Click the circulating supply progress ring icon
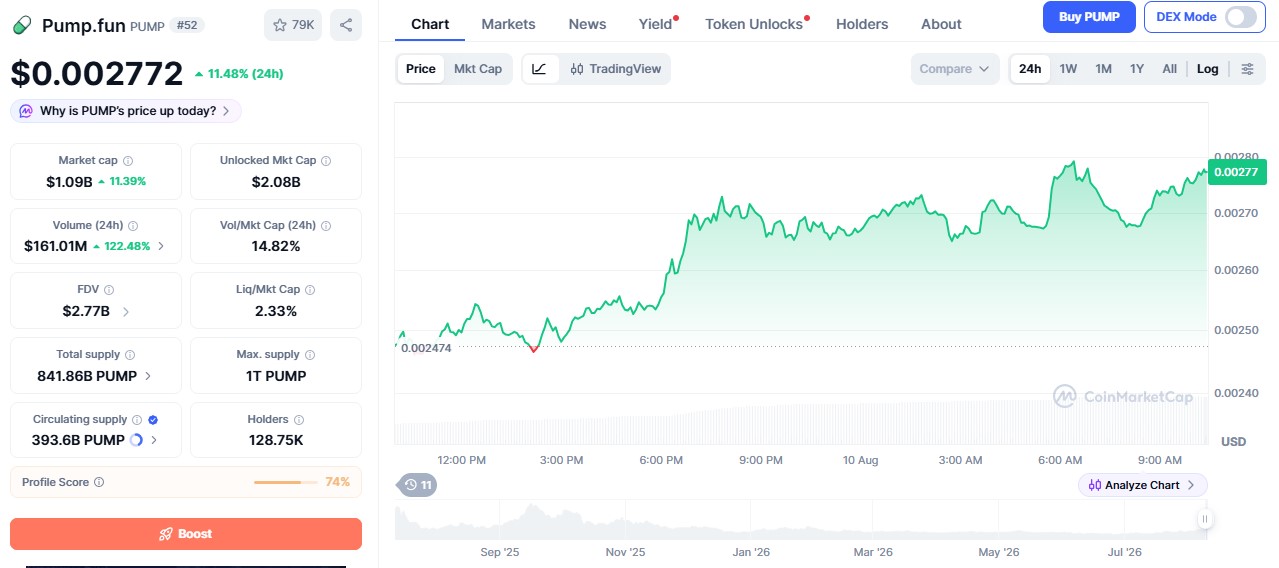This screenshot has width=1279, height=568. [x=137, y=440]
